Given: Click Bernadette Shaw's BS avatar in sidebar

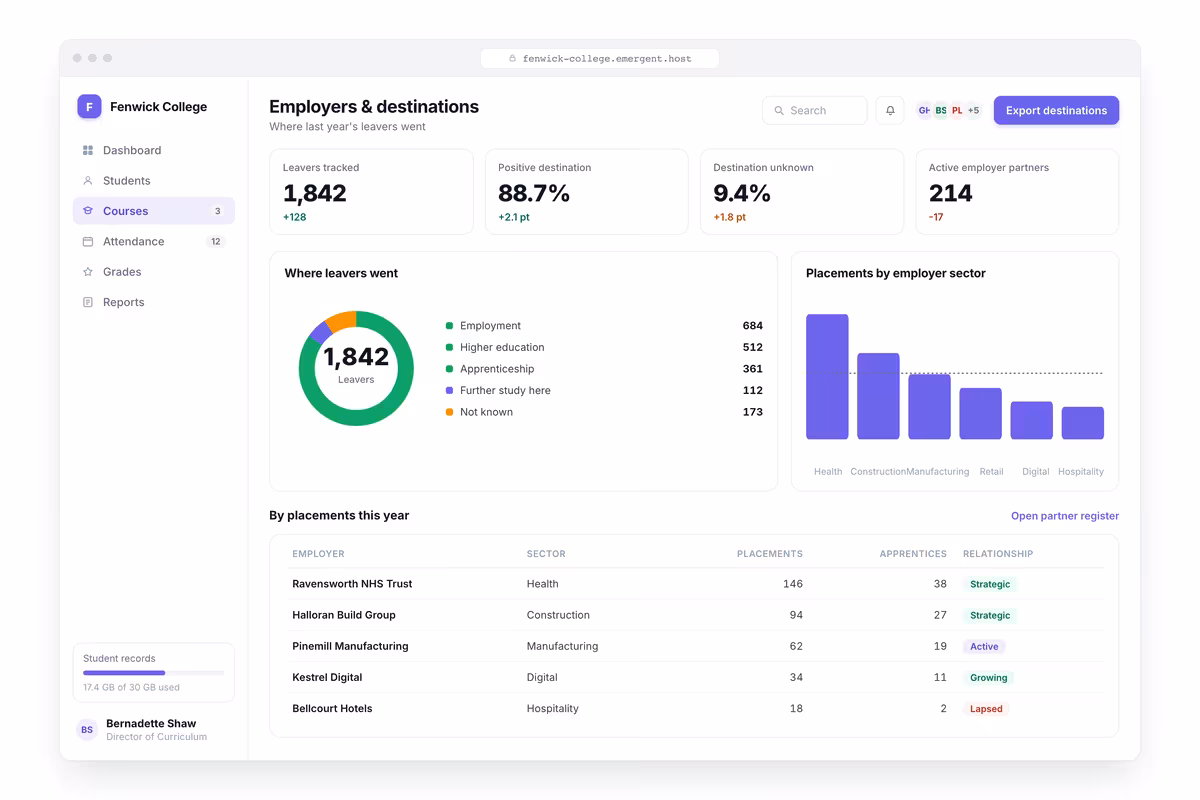Looking at the screenshot, I should coord(87,730).
